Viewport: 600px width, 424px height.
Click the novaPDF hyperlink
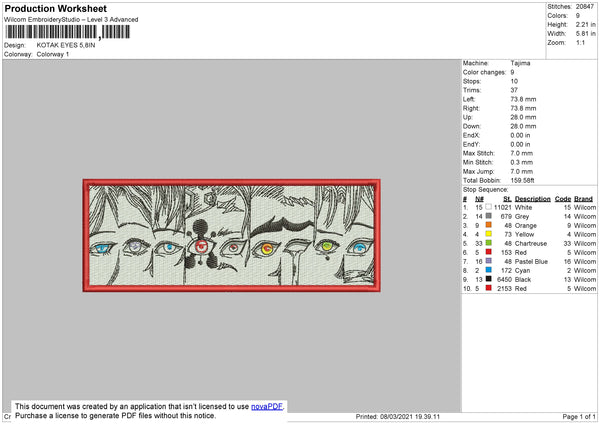click(267, 406)
